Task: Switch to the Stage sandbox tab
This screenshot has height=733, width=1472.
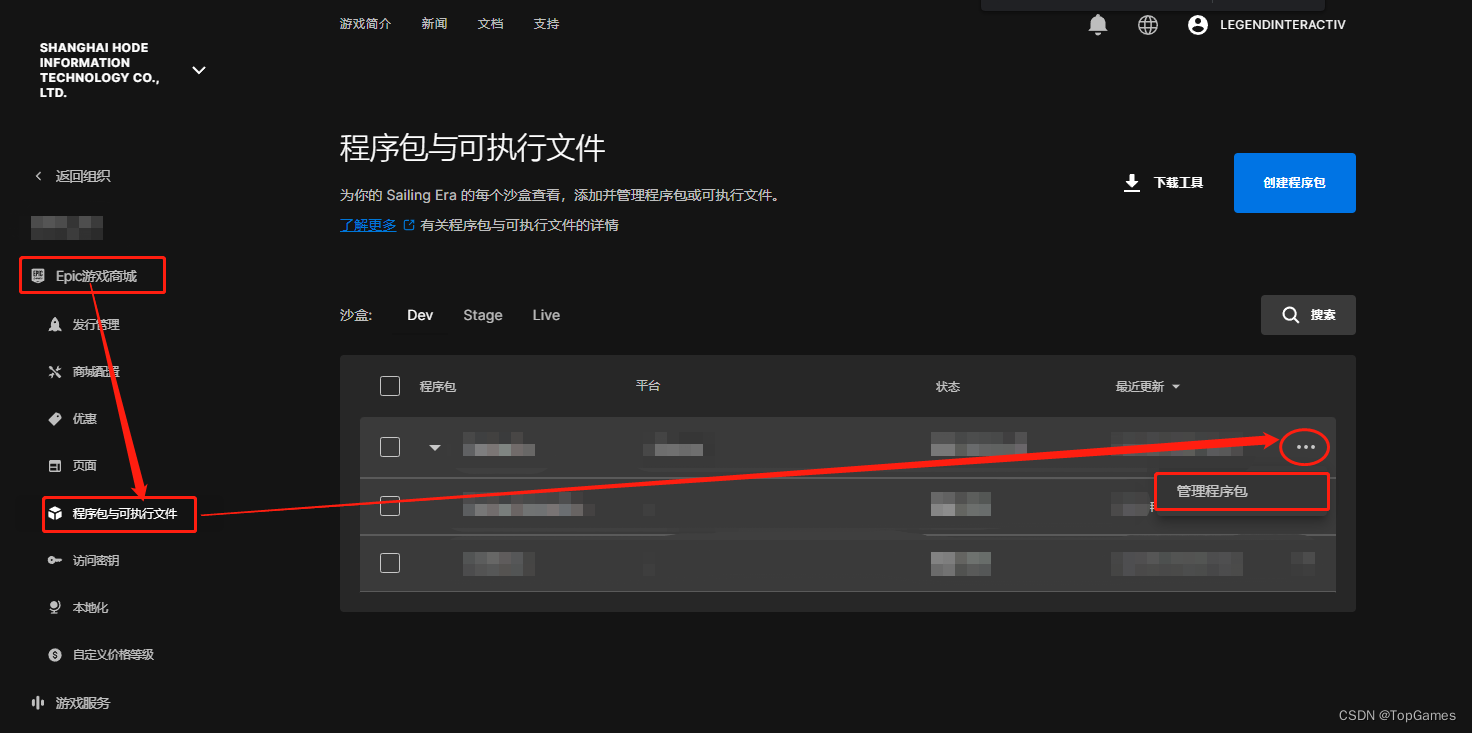Action: (x=483, y=315)
